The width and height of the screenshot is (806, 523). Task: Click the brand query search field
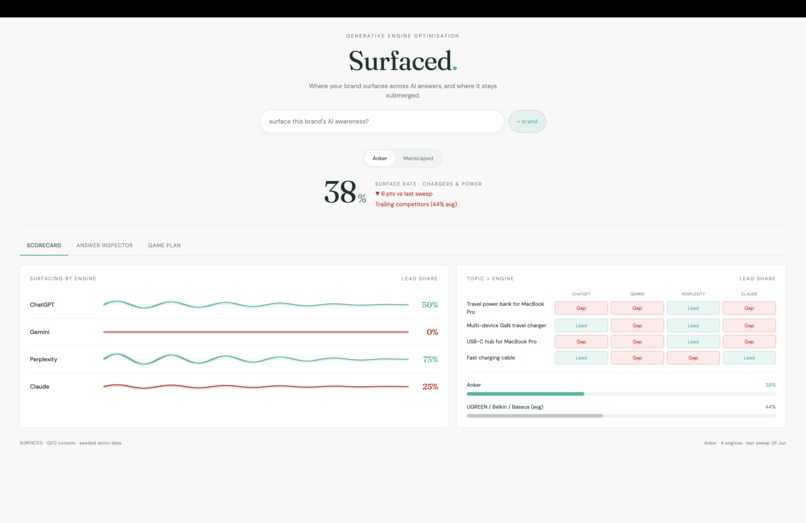(381, 121)
